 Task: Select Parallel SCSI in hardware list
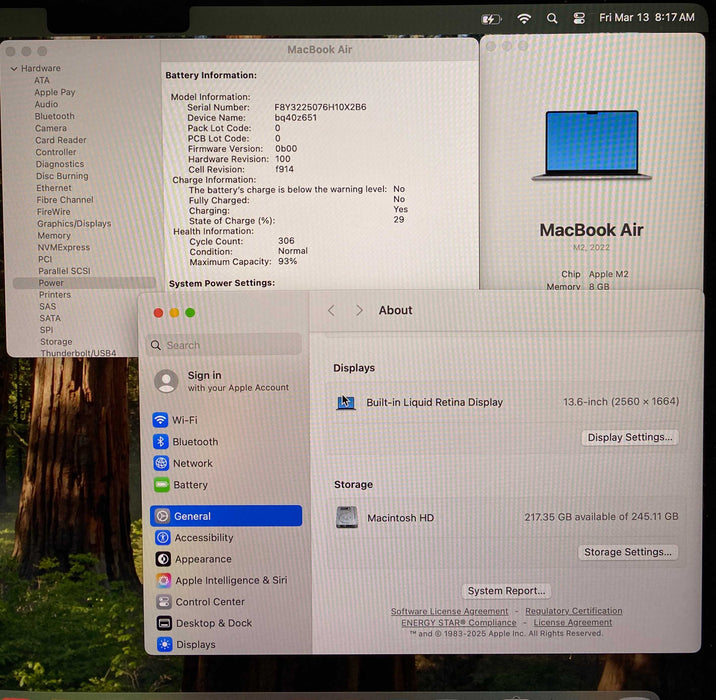[x=64, y=271]
